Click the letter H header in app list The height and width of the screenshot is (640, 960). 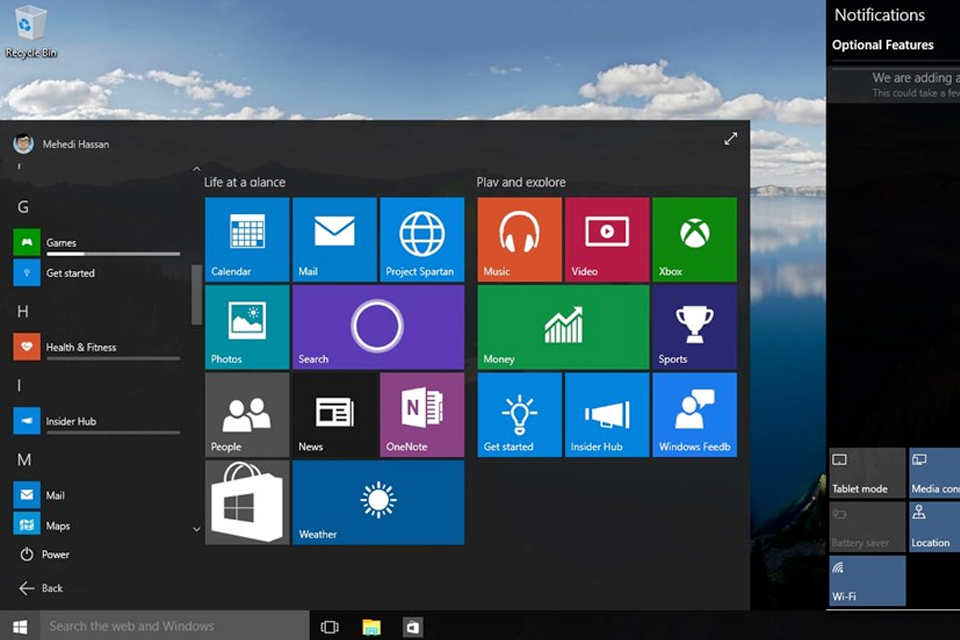23,312
